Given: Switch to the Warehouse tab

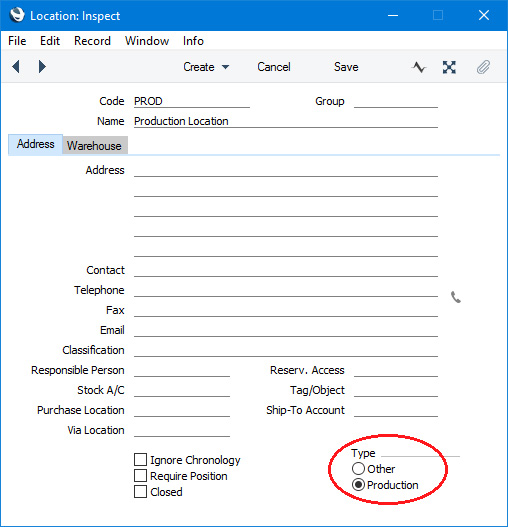Looking at the screenshot, I should 94,146.
